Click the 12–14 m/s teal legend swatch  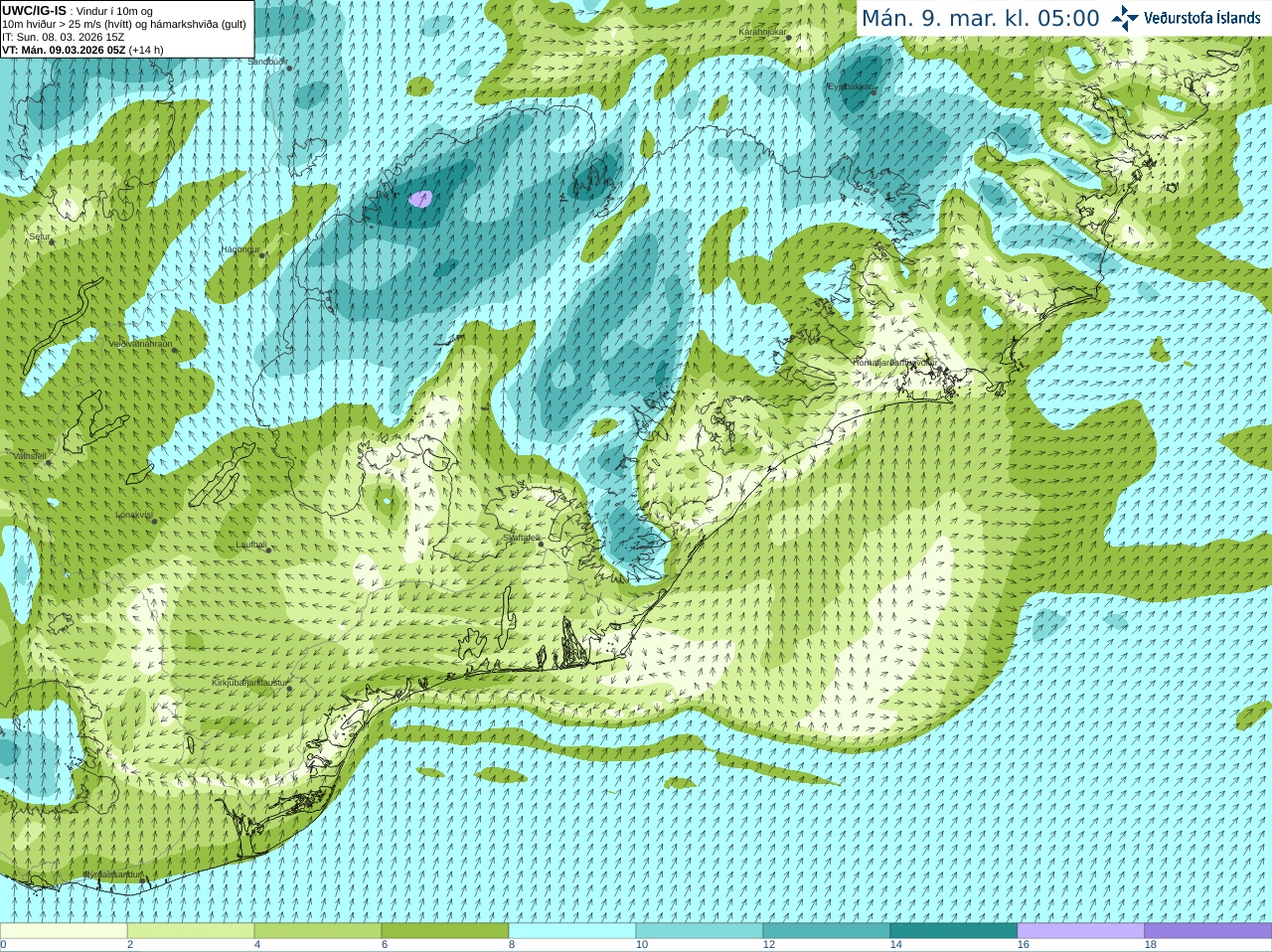point(827,931)
